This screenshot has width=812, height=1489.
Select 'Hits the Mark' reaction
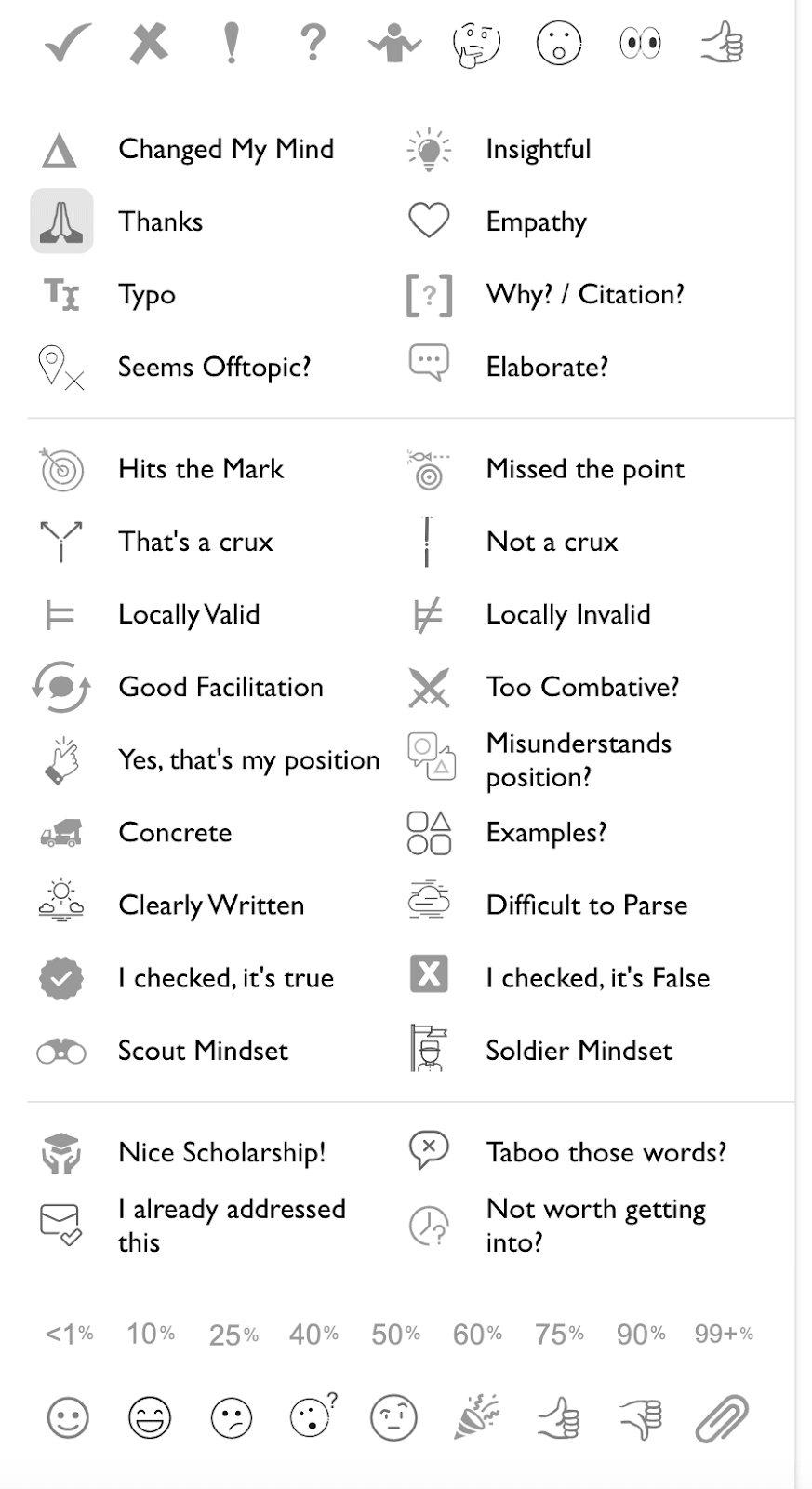click(201, 469)
